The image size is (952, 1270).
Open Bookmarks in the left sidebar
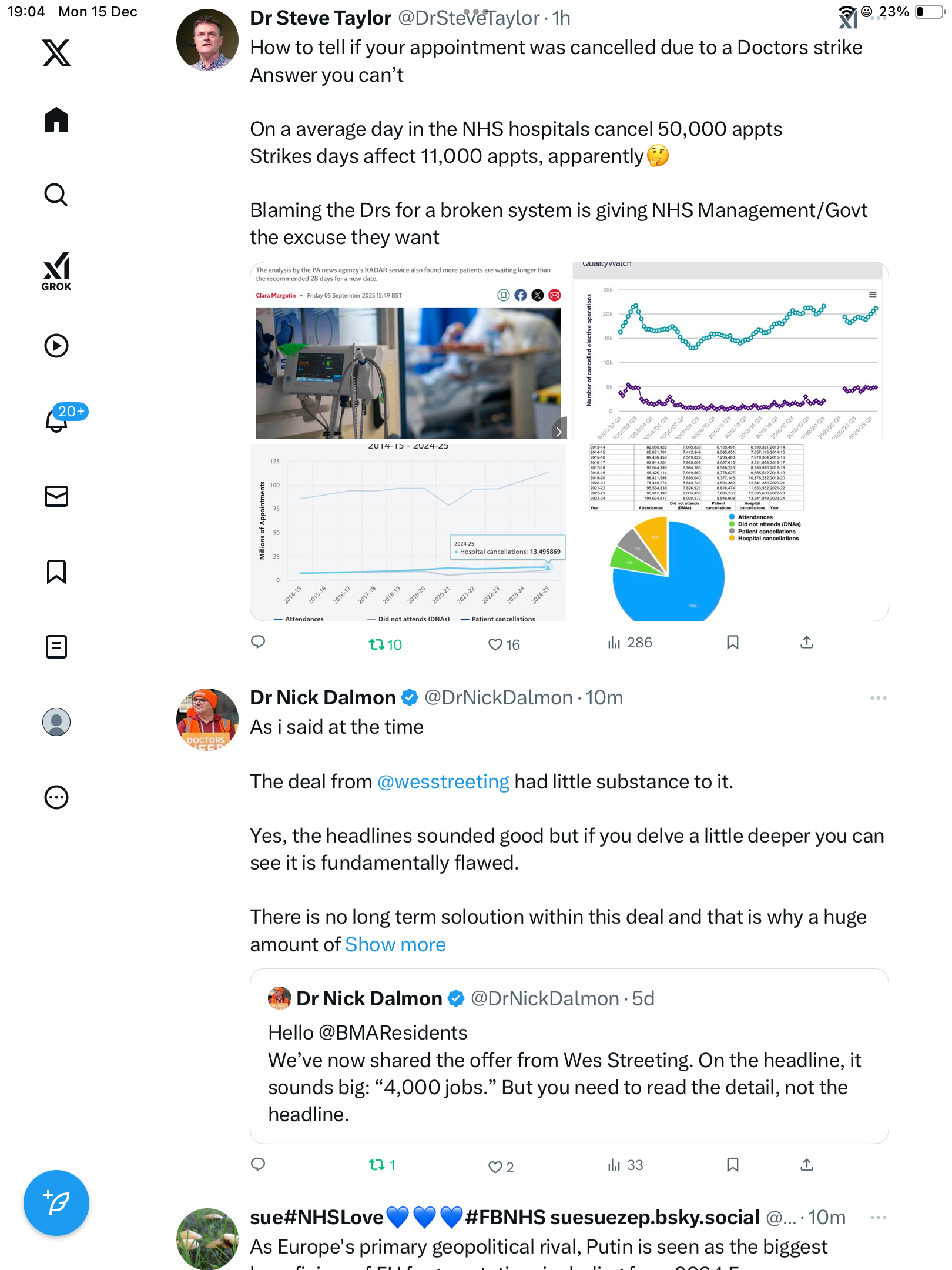[56, 571]
